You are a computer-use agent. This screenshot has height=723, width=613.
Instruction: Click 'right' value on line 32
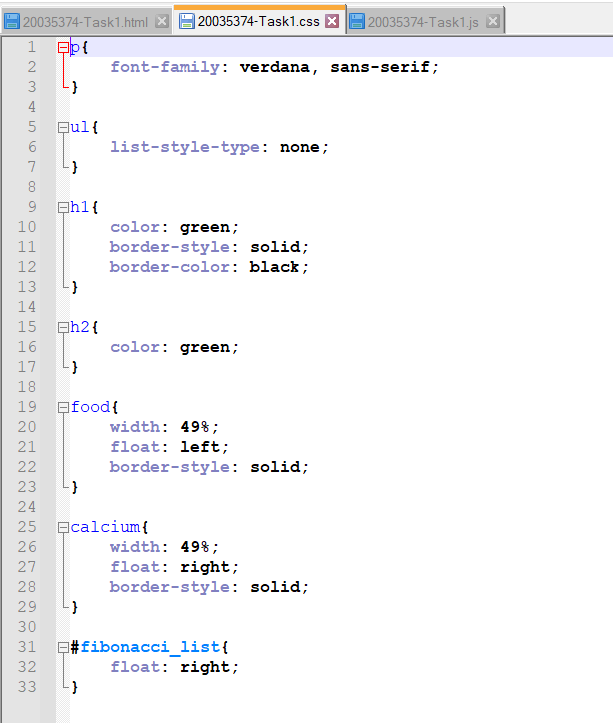205,667
